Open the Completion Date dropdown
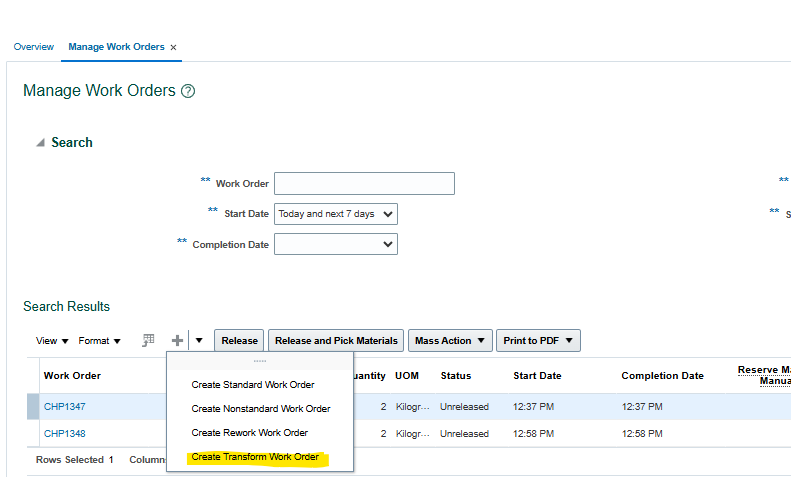The width and height of the screenshot is (791, 477). click(x=336, y=244)
